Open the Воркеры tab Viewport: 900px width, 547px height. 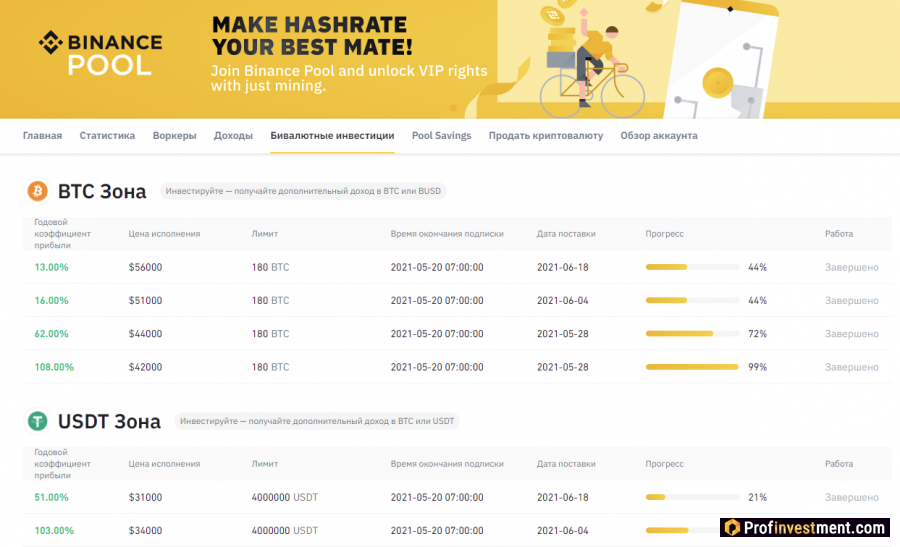[174, 135]
